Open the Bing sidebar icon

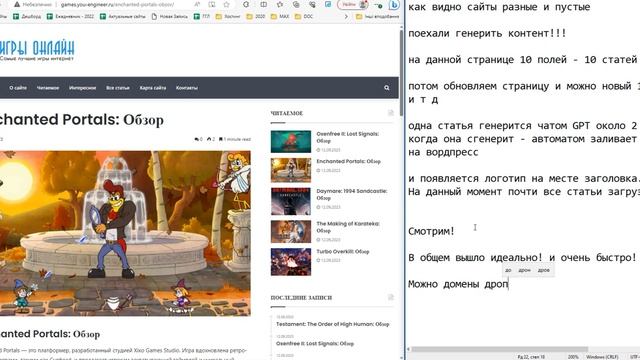click(394, 4)
